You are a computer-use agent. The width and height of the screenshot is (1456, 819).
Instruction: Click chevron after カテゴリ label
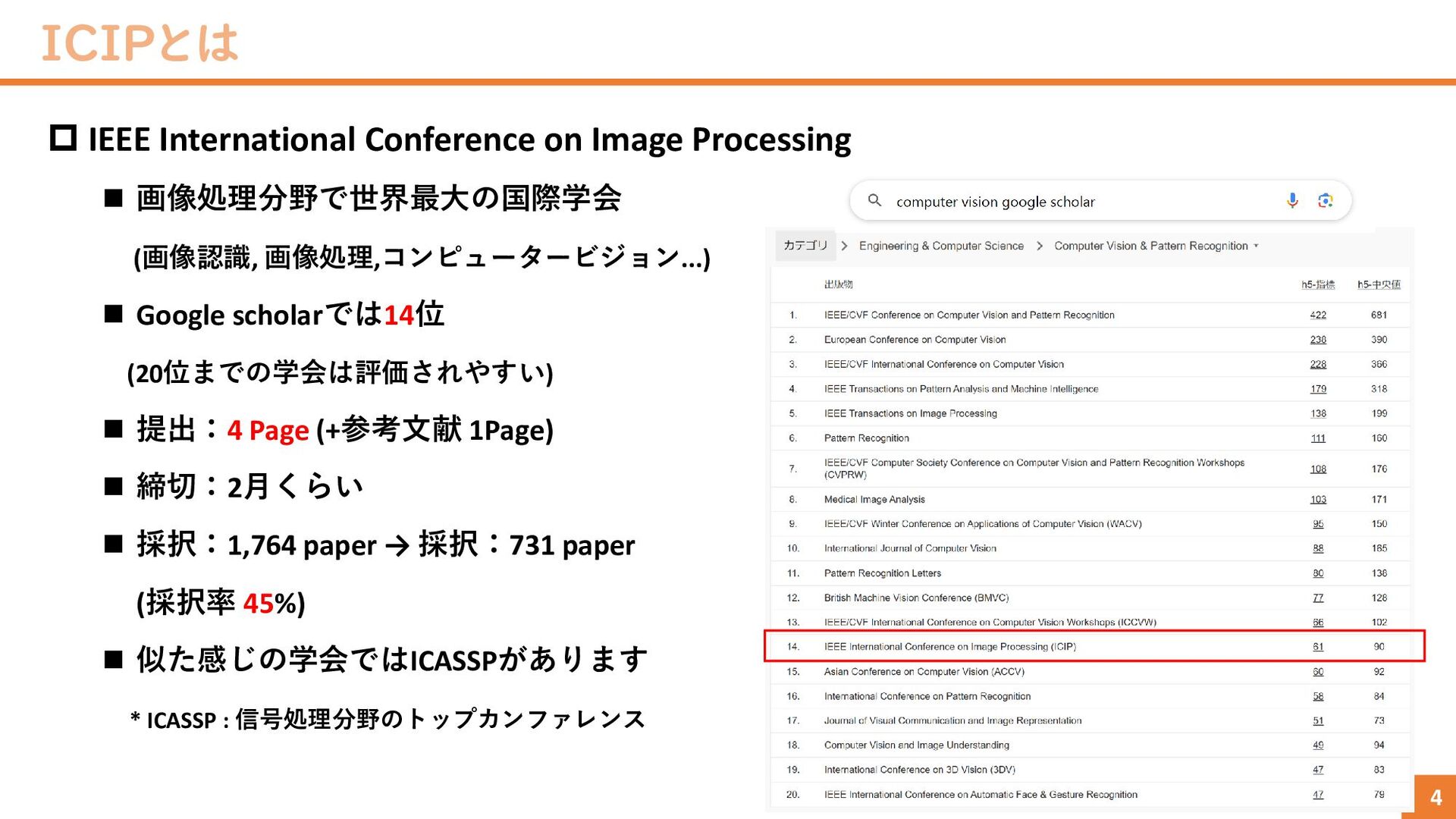844,246
